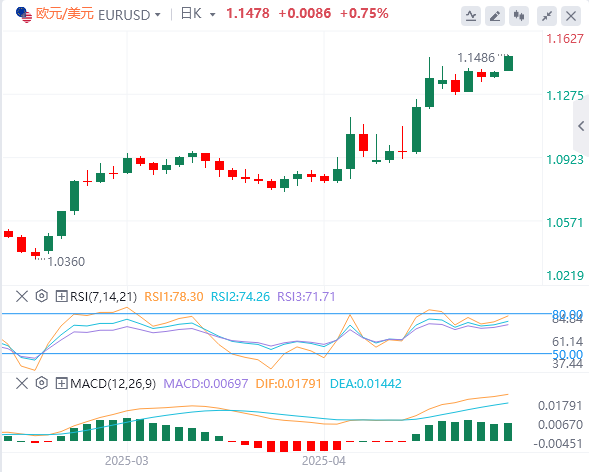Screen dimensions: 589x472
Task: Click the 2025-04 date axis label
Action: 324,461
